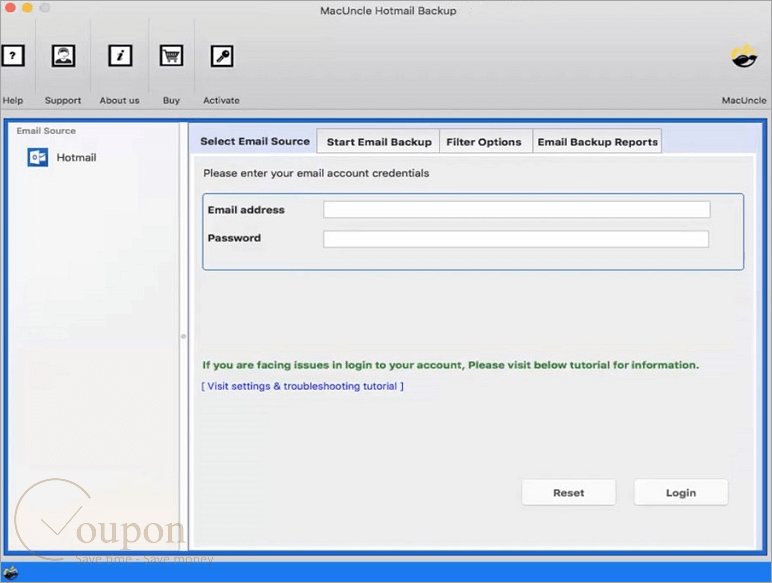The image size is (772, 583).
Task: Open the Email Backup Reports tab
Action: pos(597,142)
